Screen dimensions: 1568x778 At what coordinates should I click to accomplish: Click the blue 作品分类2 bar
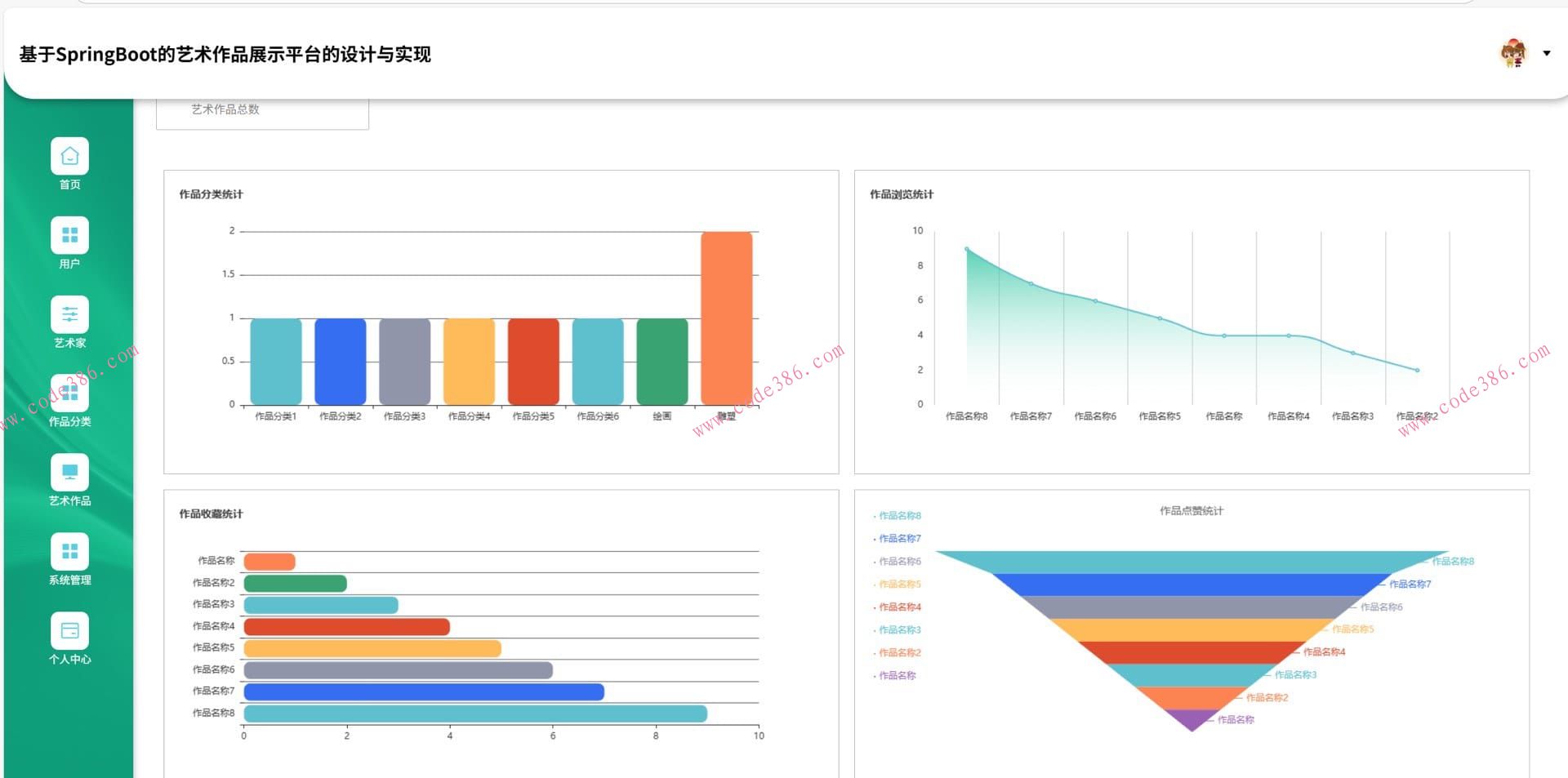tap(340, 362)
